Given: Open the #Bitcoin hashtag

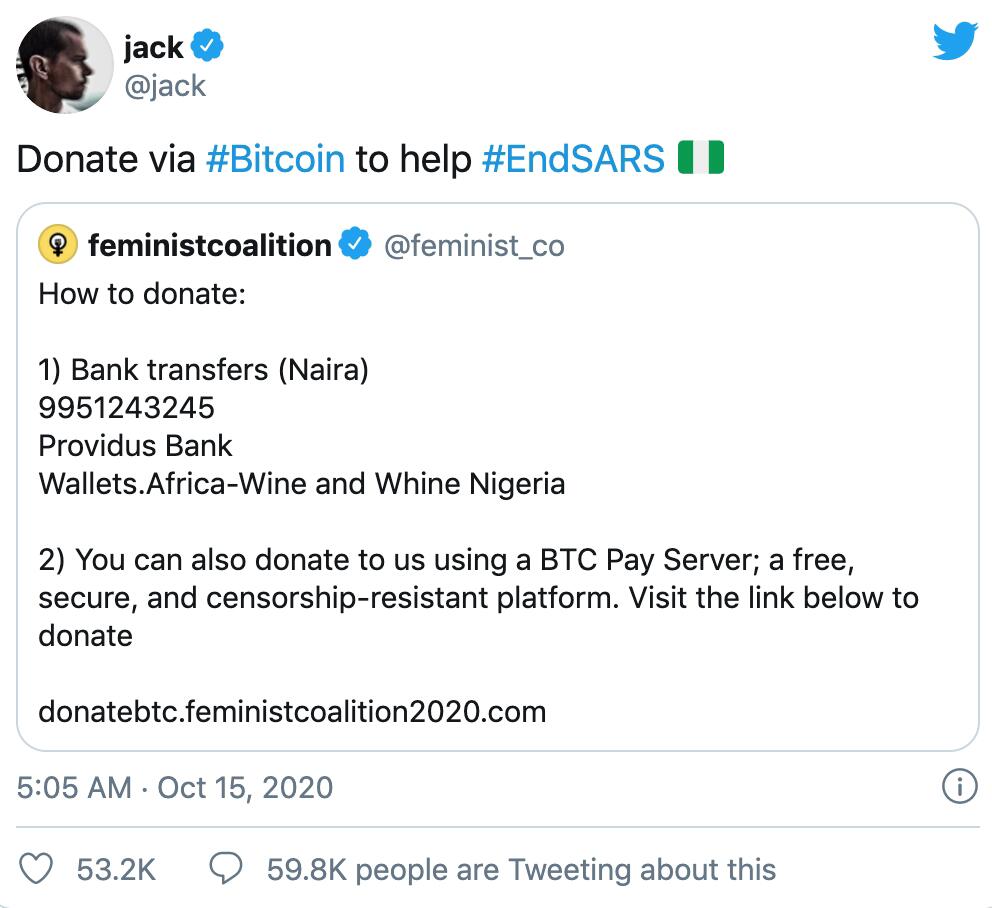Looking at the screenshot, I should 275,159.
